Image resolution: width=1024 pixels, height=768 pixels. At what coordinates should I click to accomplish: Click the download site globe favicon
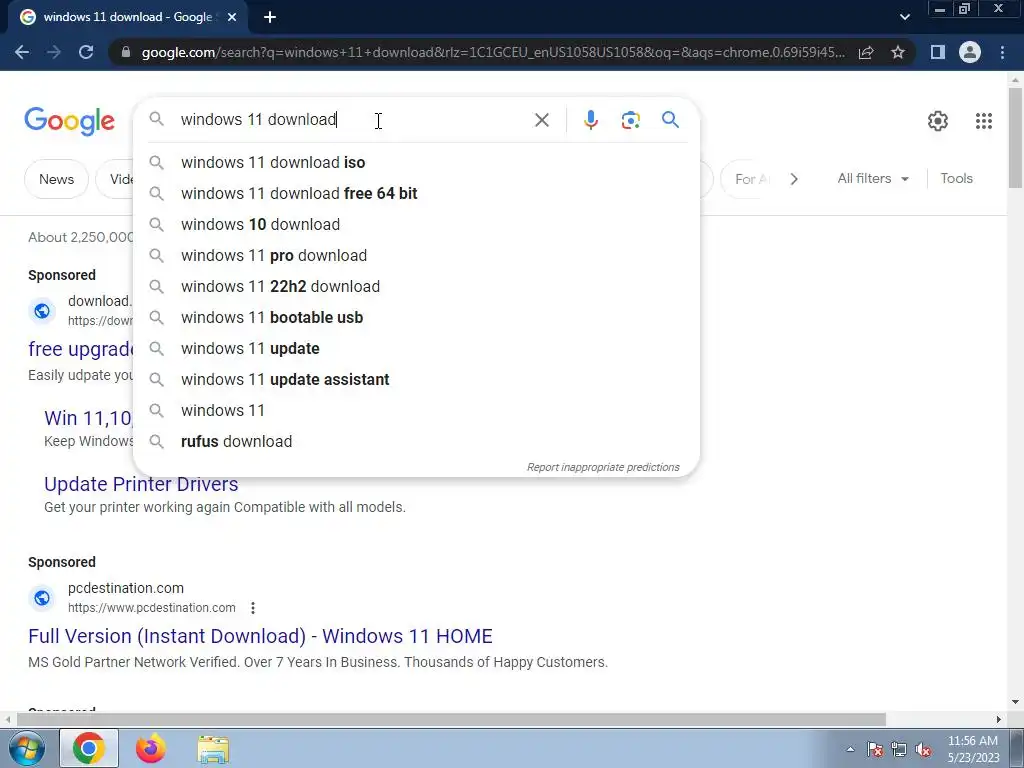(42, 311)
